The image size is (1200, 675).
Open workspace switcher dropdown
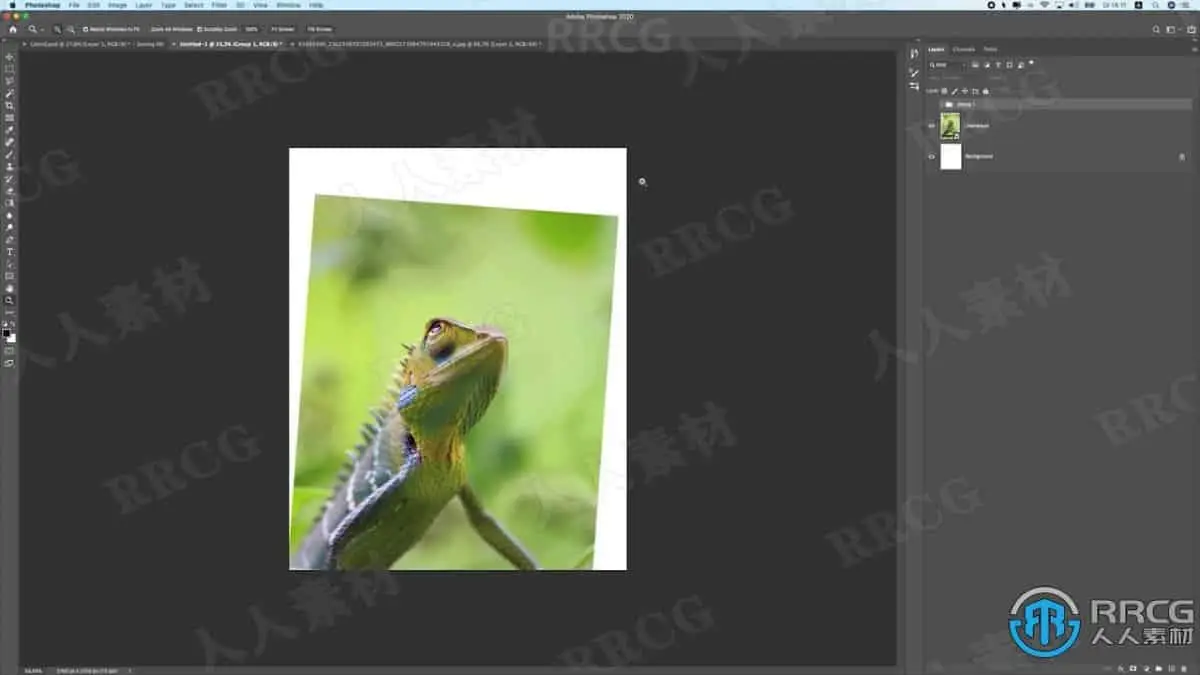click(x=1173, y=29)
